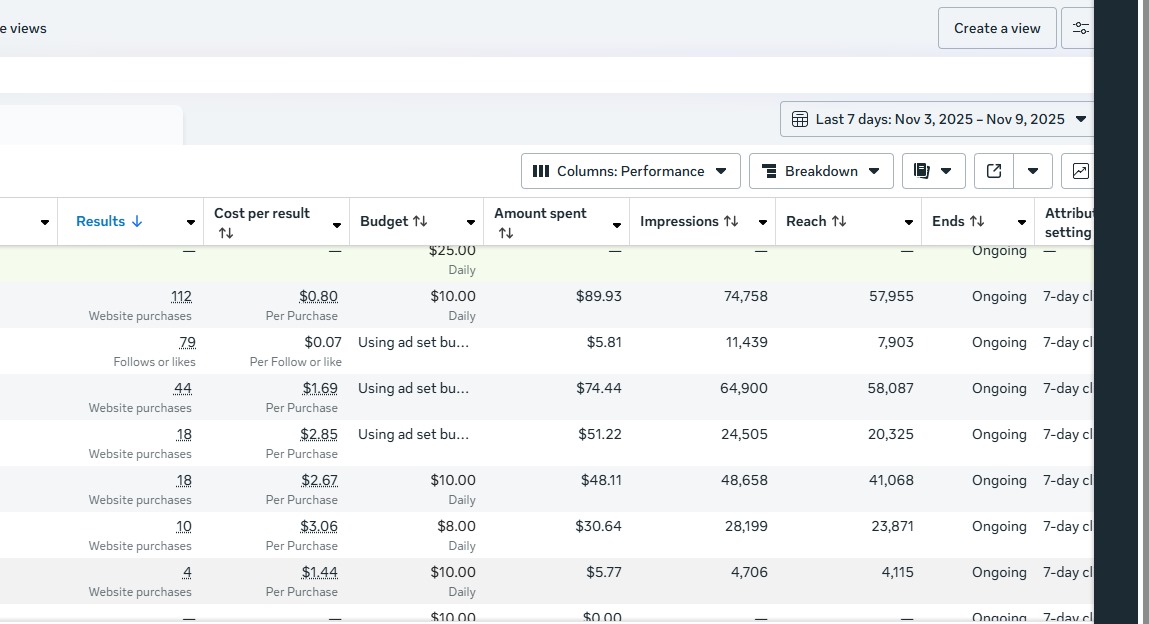Open the Last 7 days date range picker
Screen dimensions: 1149x624
pos(938,119)
